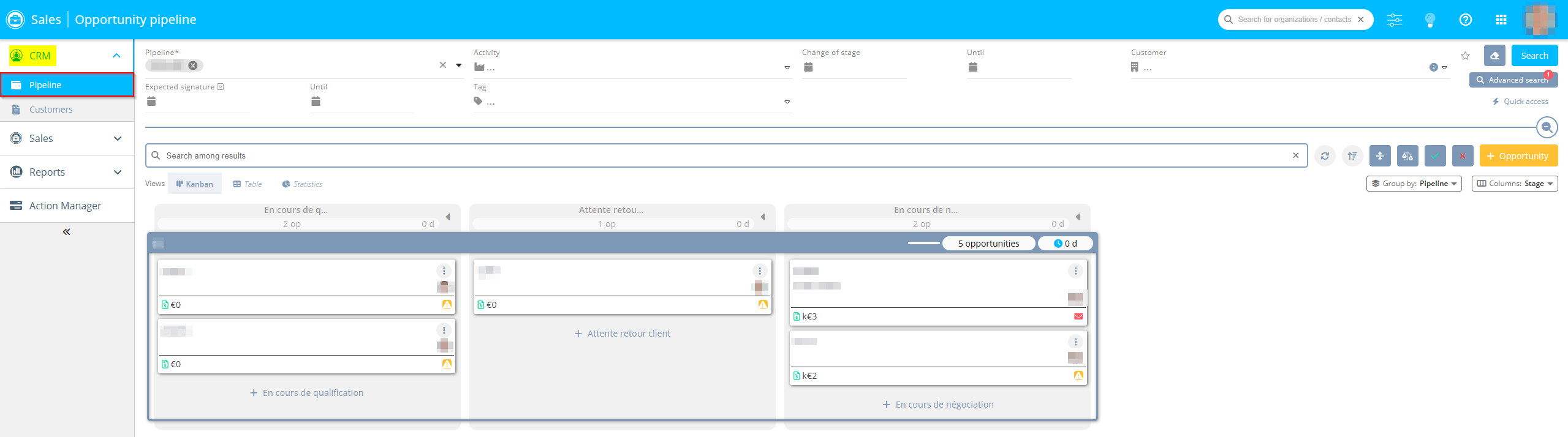Viewport: 1568px width, 437px height.
Task: Click the yellow Opportunity button
Action: point(1518,156)
